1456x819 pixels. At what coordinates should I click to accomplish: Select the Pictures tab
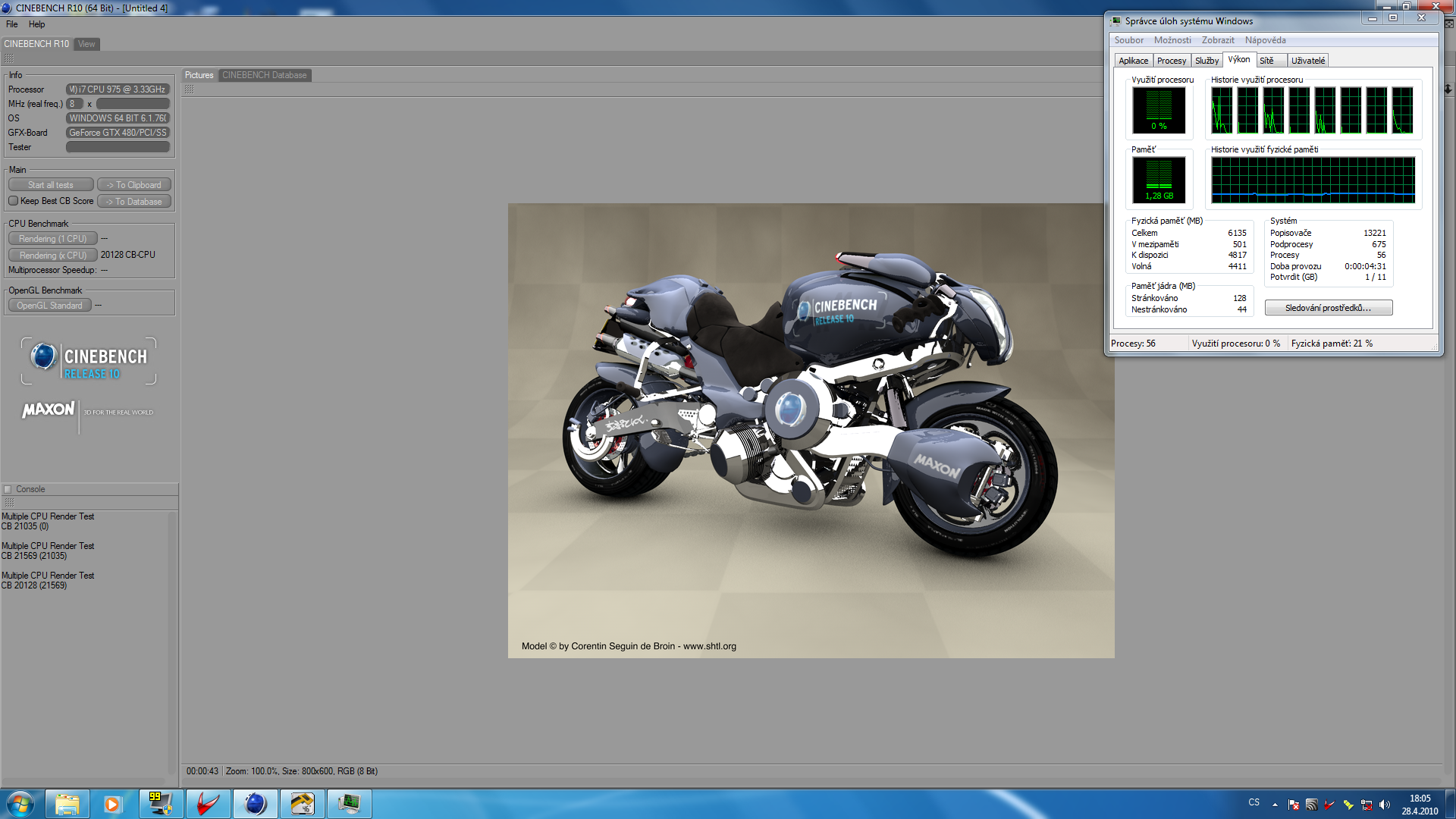coord(199,75)
